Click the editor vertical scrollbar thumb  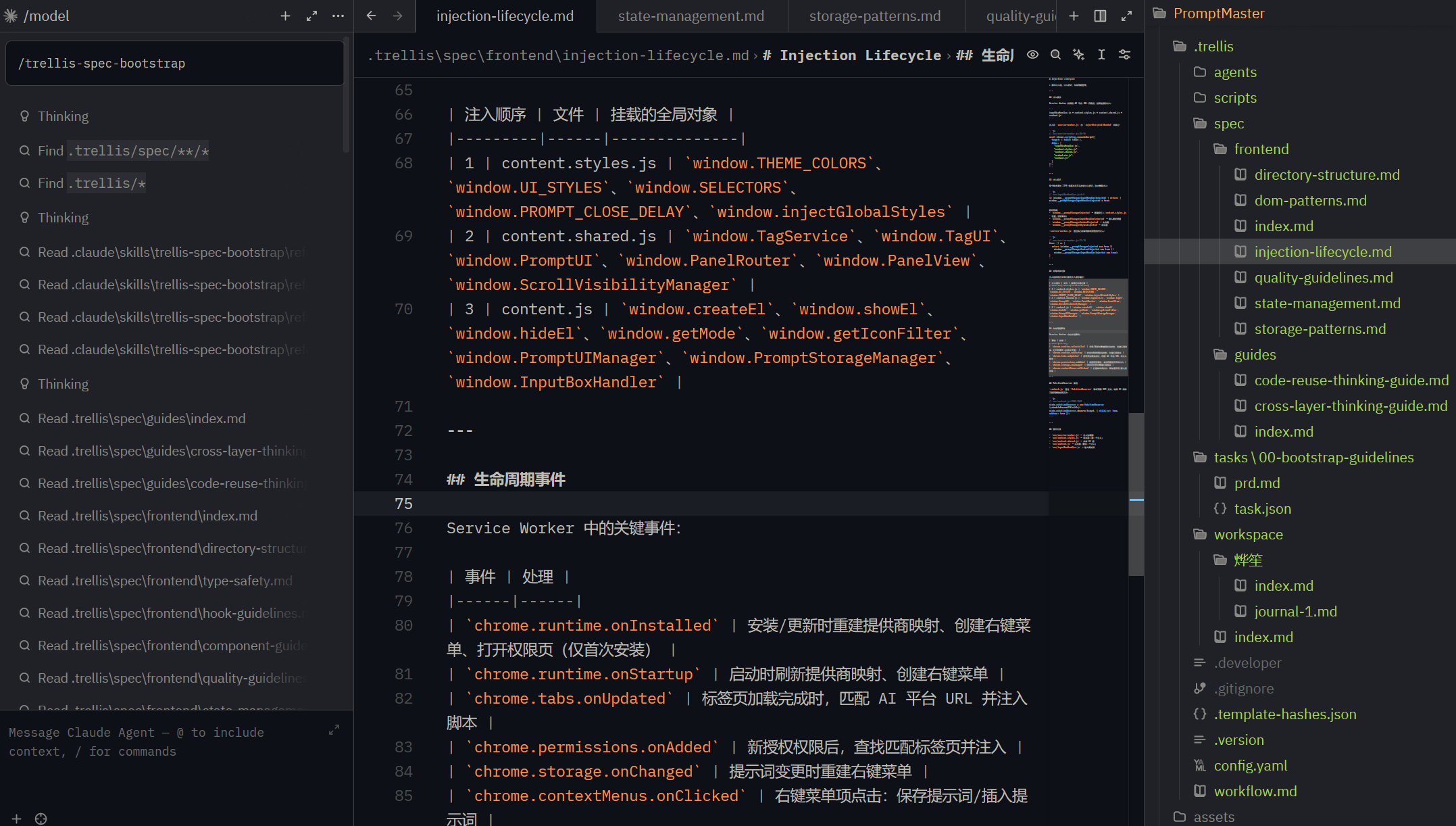point(1136,494)
